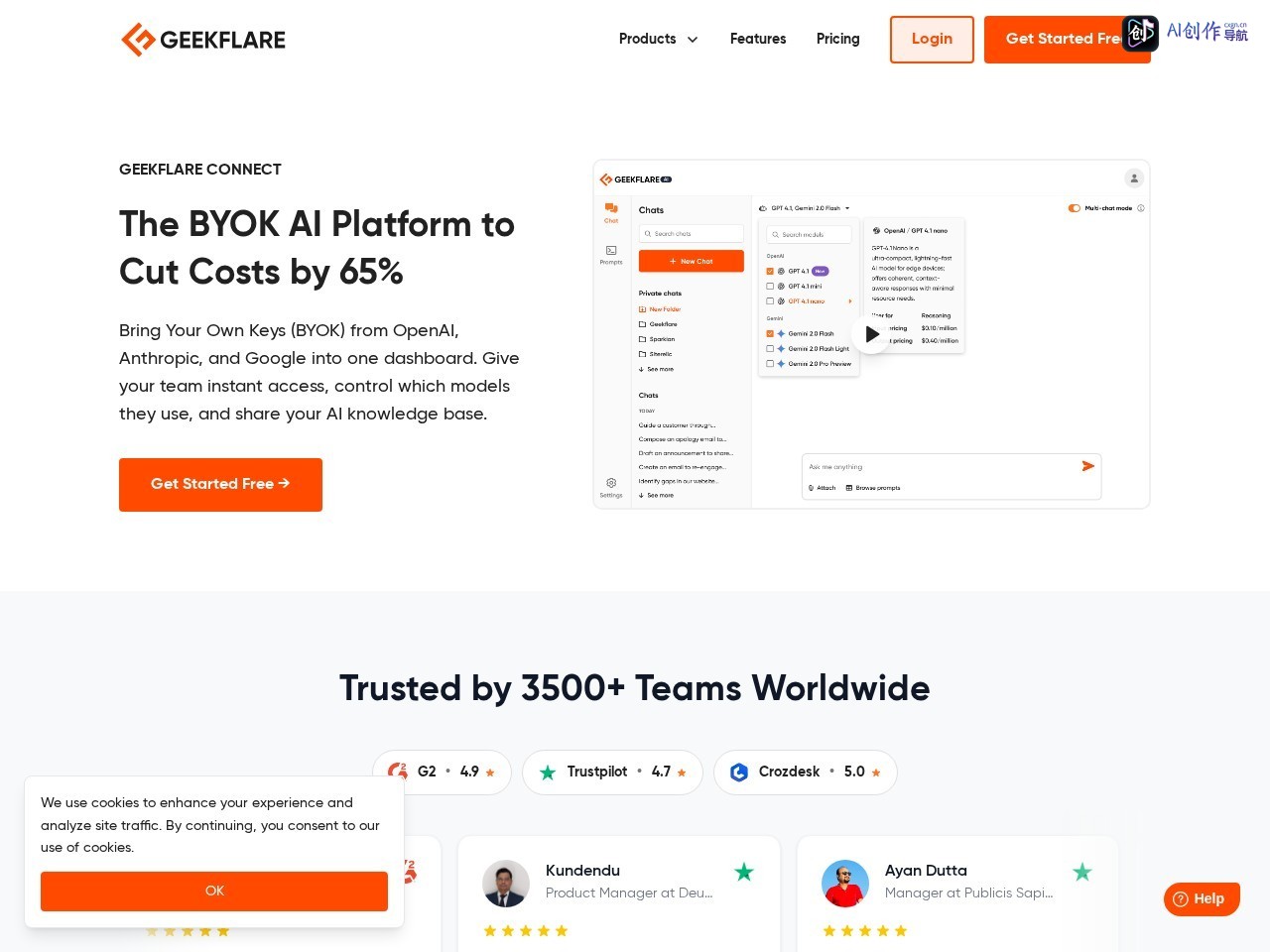1270x952 pixels.
Task: Click Ayan Dutta's profile photo
Action: coord(845,884)
